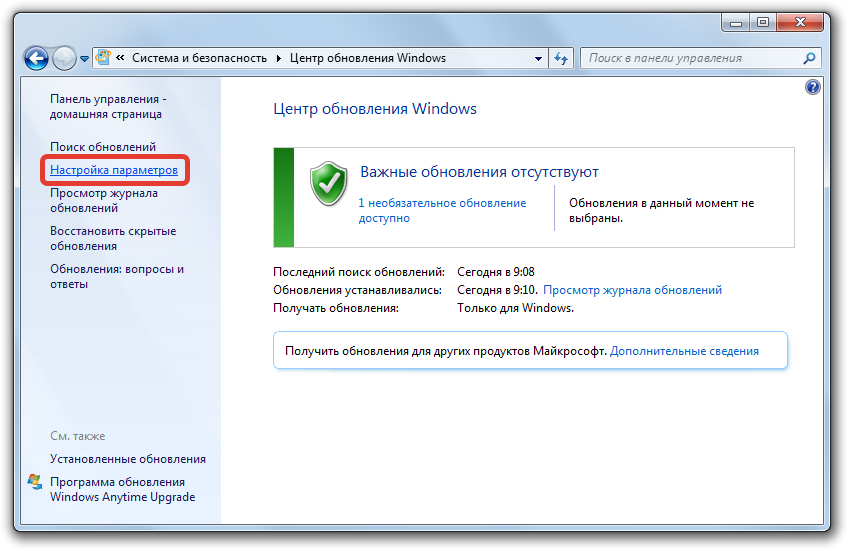The image size is (849, 551).
Task: Open Help with blue question mark icon
Action: point(812,87)
